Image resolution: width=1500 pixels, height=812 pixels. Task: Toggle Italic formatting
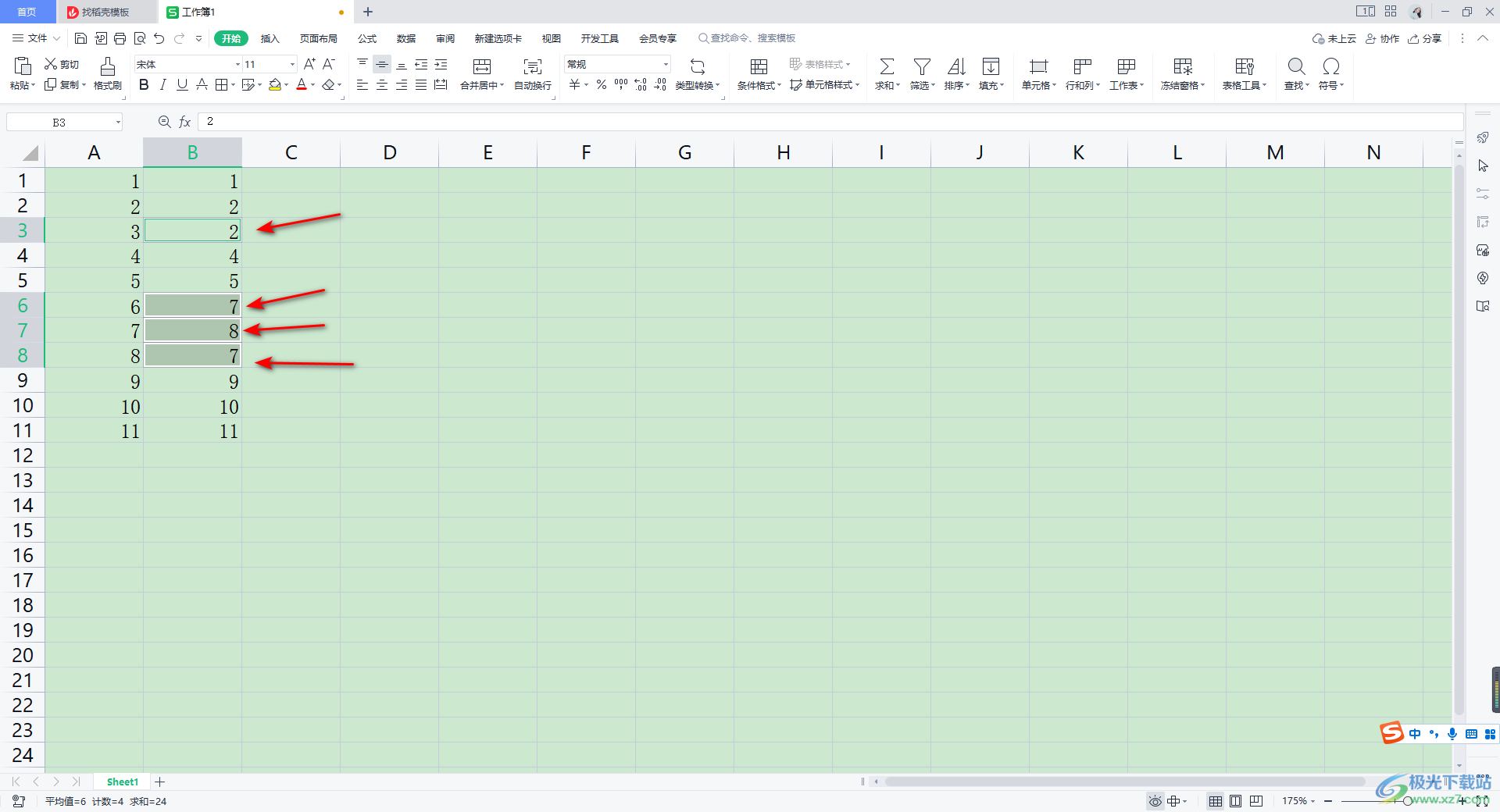coord(163,84)
